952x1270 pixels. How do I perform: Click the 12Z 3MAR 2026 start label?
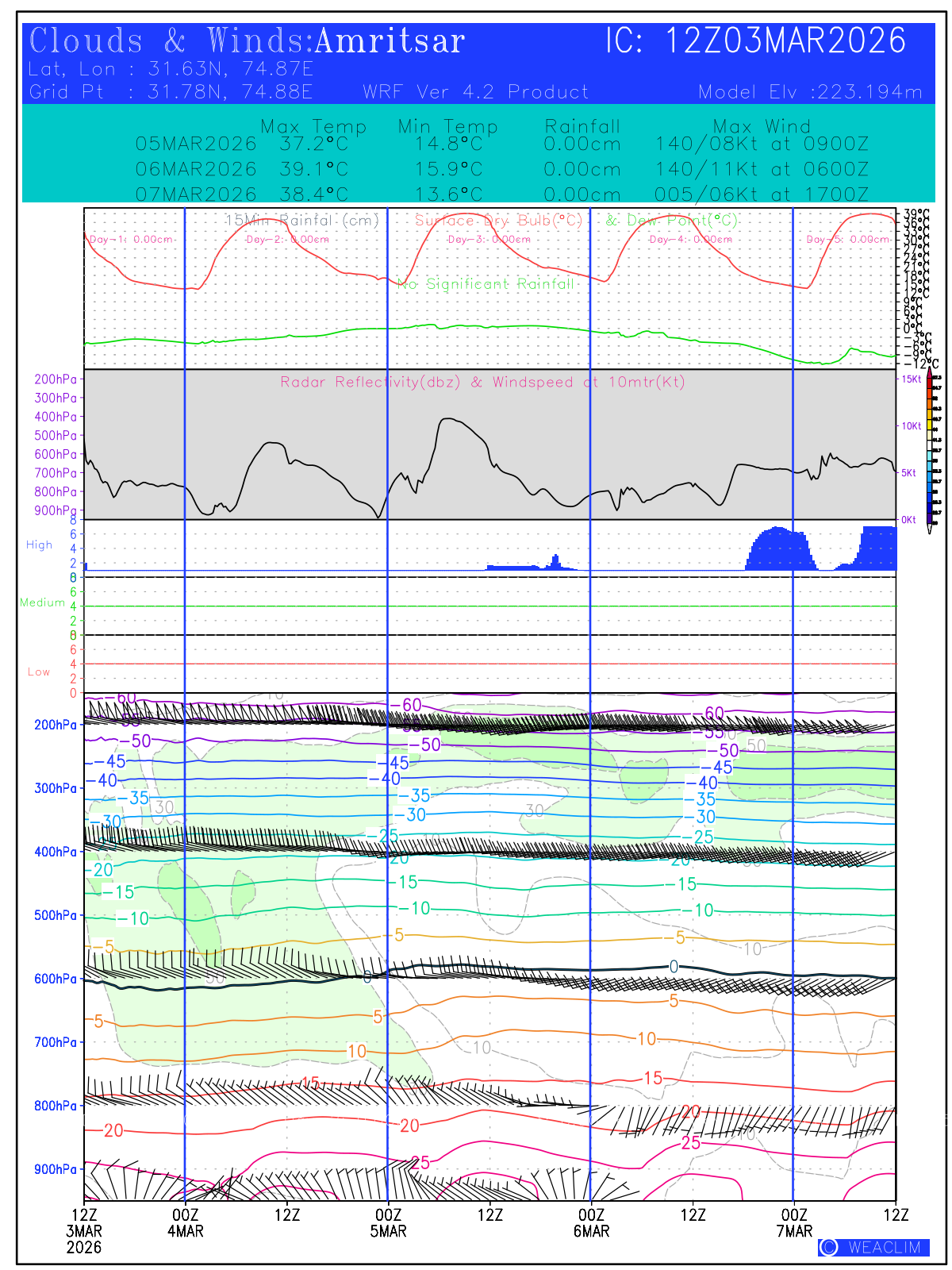(x=84, y=1230)
